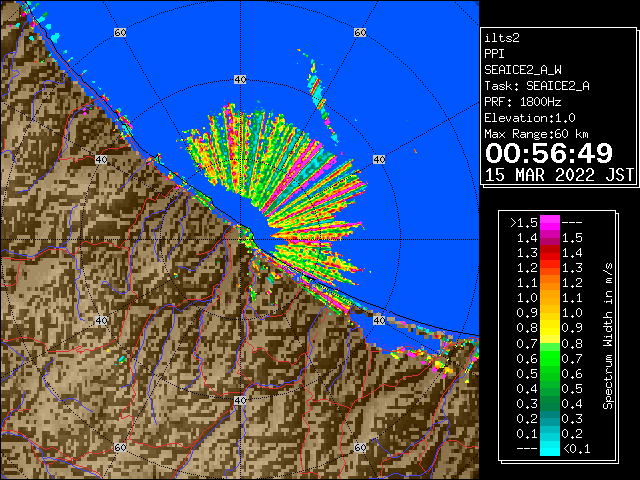Click the 60 km ring label at the bottom-right over land
640x480 pixels.
tap(360, 447)
